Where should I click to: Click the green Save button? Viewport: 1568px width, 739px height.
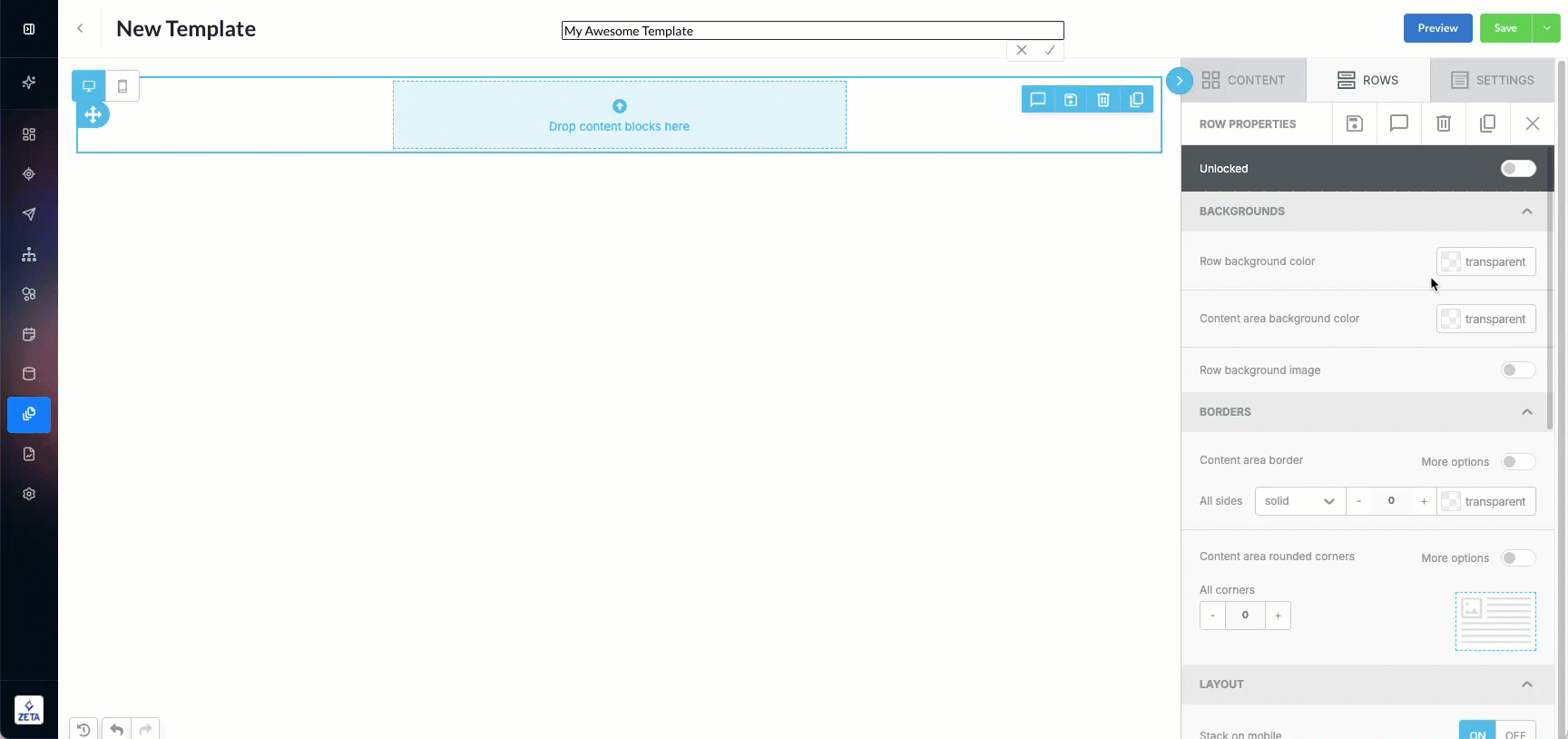point(1505,28)
